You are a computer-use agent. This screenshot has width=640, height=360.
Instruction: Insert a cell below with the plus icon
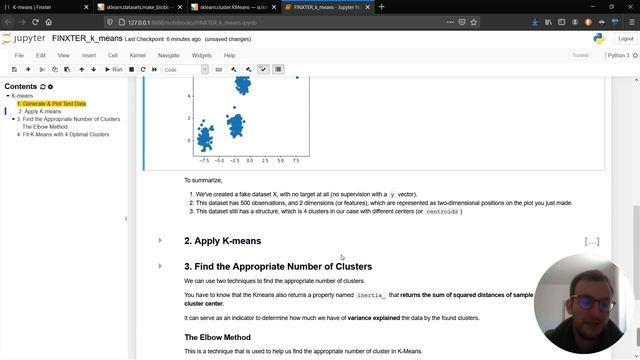click(x=28, y=69)
